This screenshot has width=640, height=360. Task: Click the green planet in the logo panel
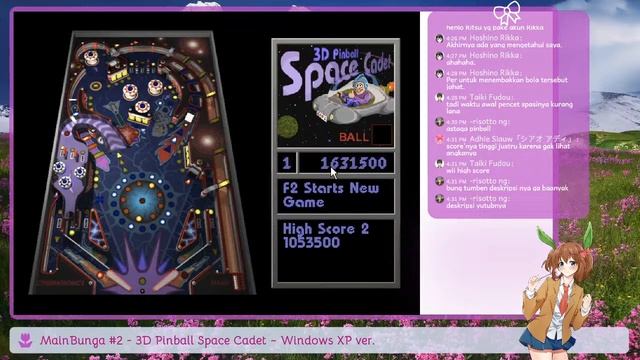click(288, 127)
